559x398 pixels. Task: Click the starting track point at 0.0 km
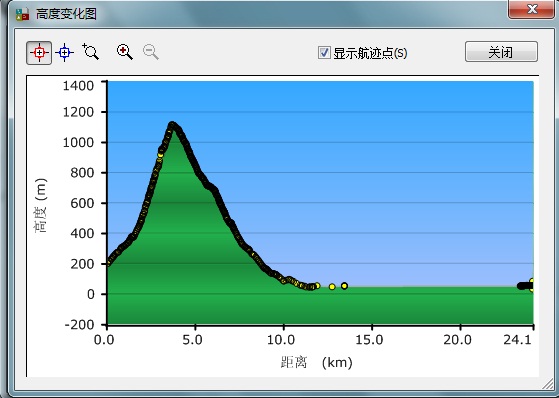pyautogui.click(x=108, y=263)
